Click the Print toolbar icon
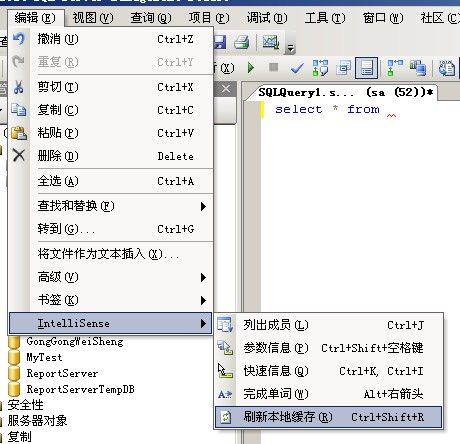The image size is (460, 444). click(242, 42)
